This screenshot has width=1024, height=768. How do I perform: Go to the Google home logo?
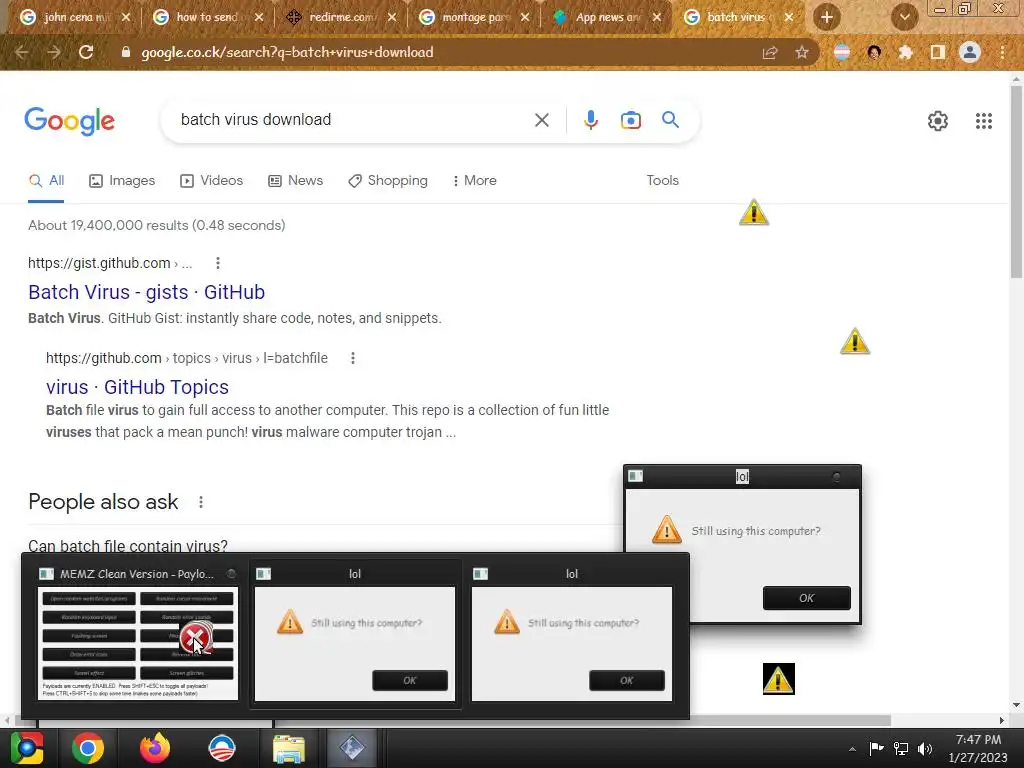coord(70,121)
